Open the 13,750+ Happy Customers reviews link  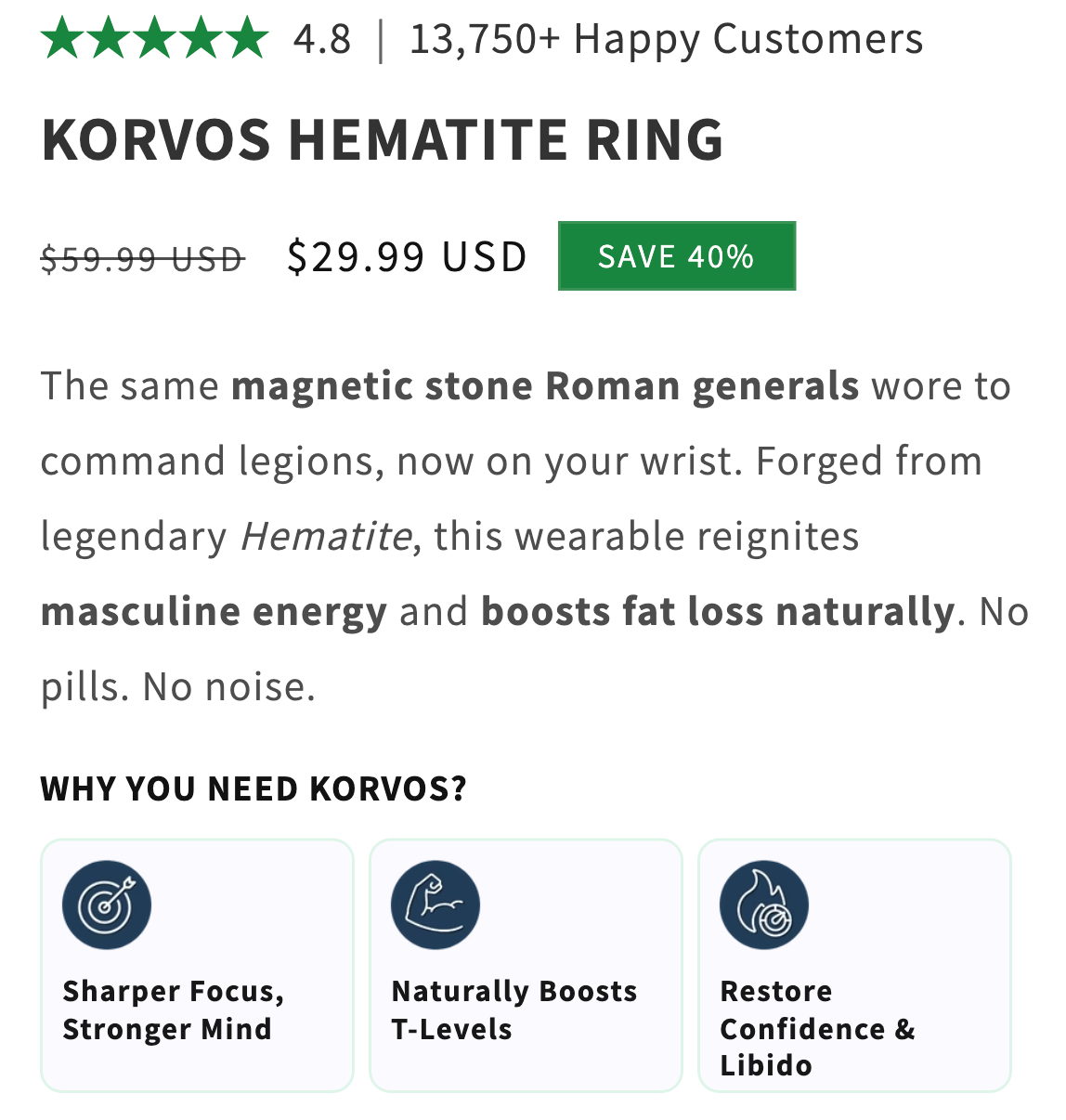pyautogui.click(x=666, y=40)
